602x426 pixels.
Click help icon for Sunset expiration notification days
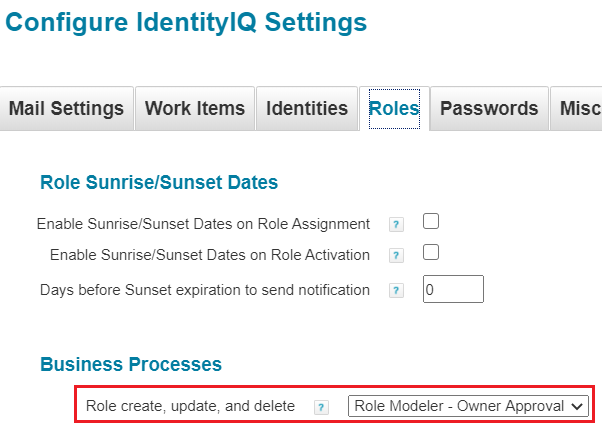pos(397,291)
